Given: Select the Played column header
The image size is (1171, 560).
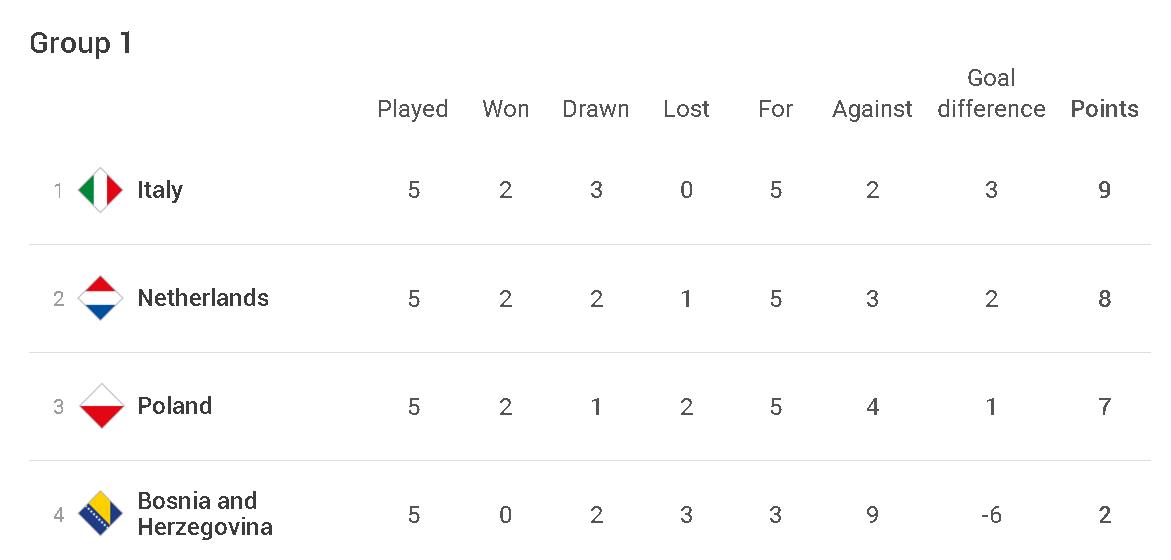Looking at the screenshot, I should coord(412,109).
